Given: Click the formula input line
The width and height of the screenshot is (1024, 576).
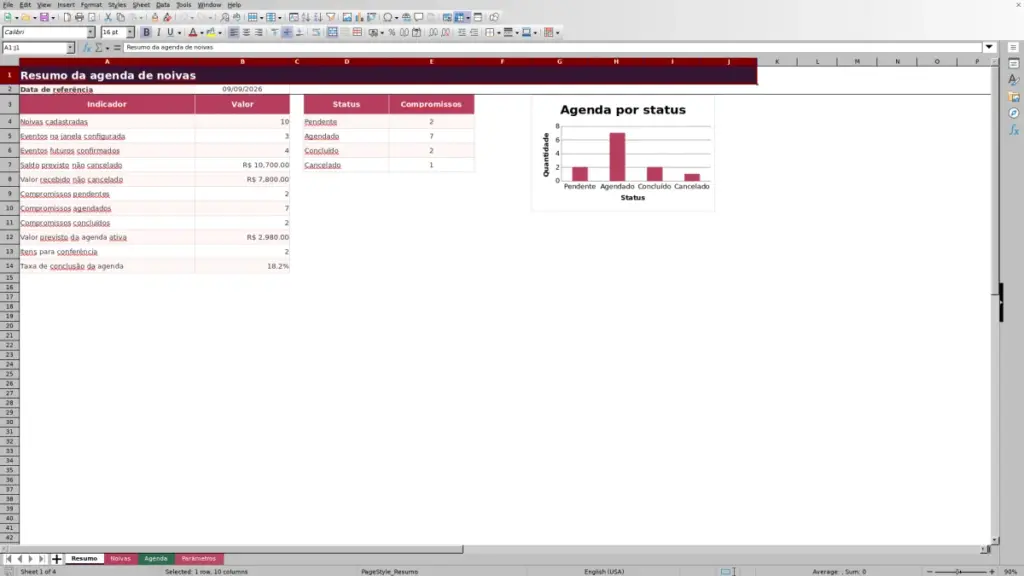Looking at the screenshot, I should (x=552, y=48).
